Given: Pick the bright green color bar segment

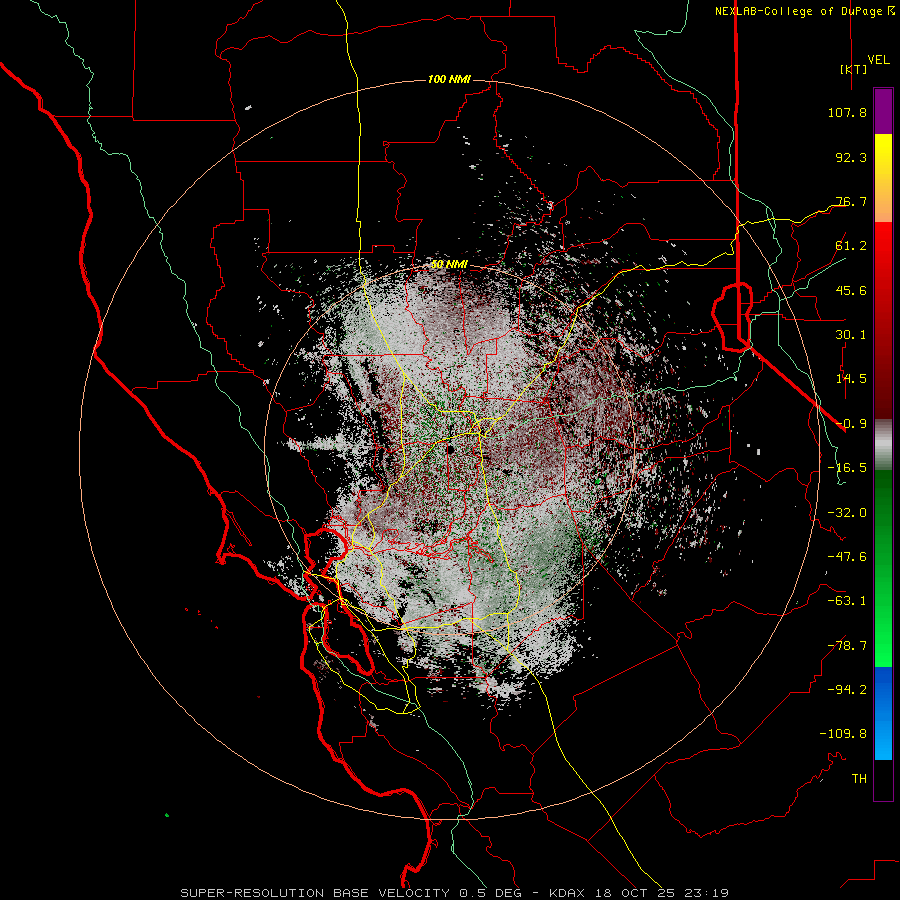Looking at the screenshot, I should (883, 568).
